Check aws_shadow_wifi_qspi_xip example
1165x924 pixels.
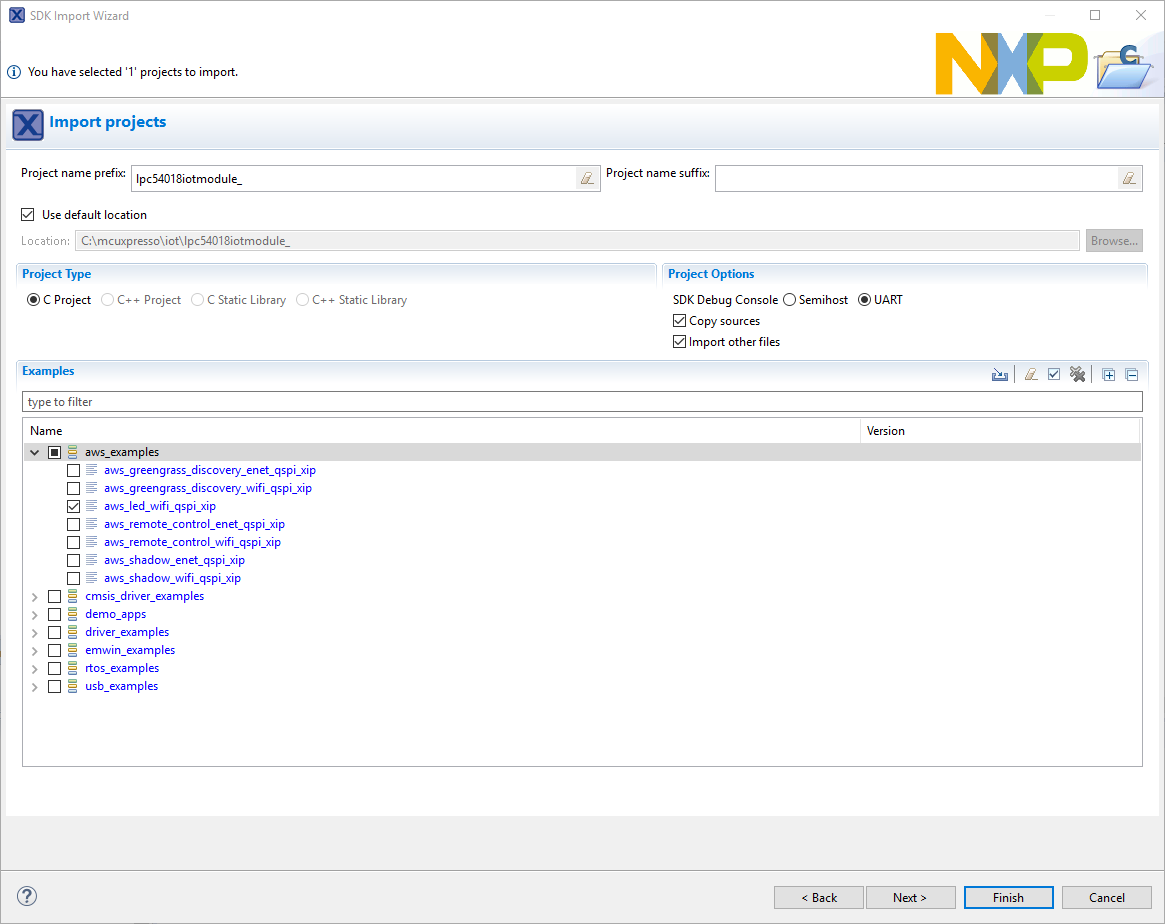[73, 578]
